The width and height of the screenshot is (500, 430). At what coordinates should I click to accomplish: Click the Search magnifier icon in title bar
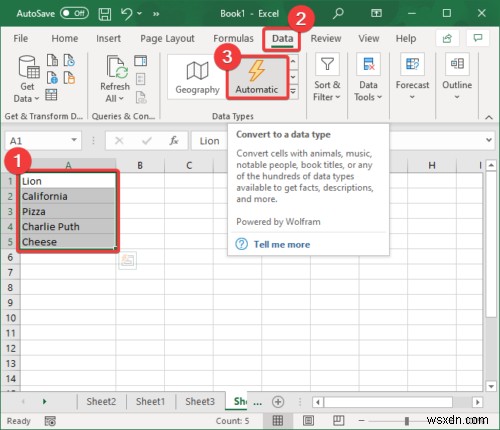click(x=338, y=14)
